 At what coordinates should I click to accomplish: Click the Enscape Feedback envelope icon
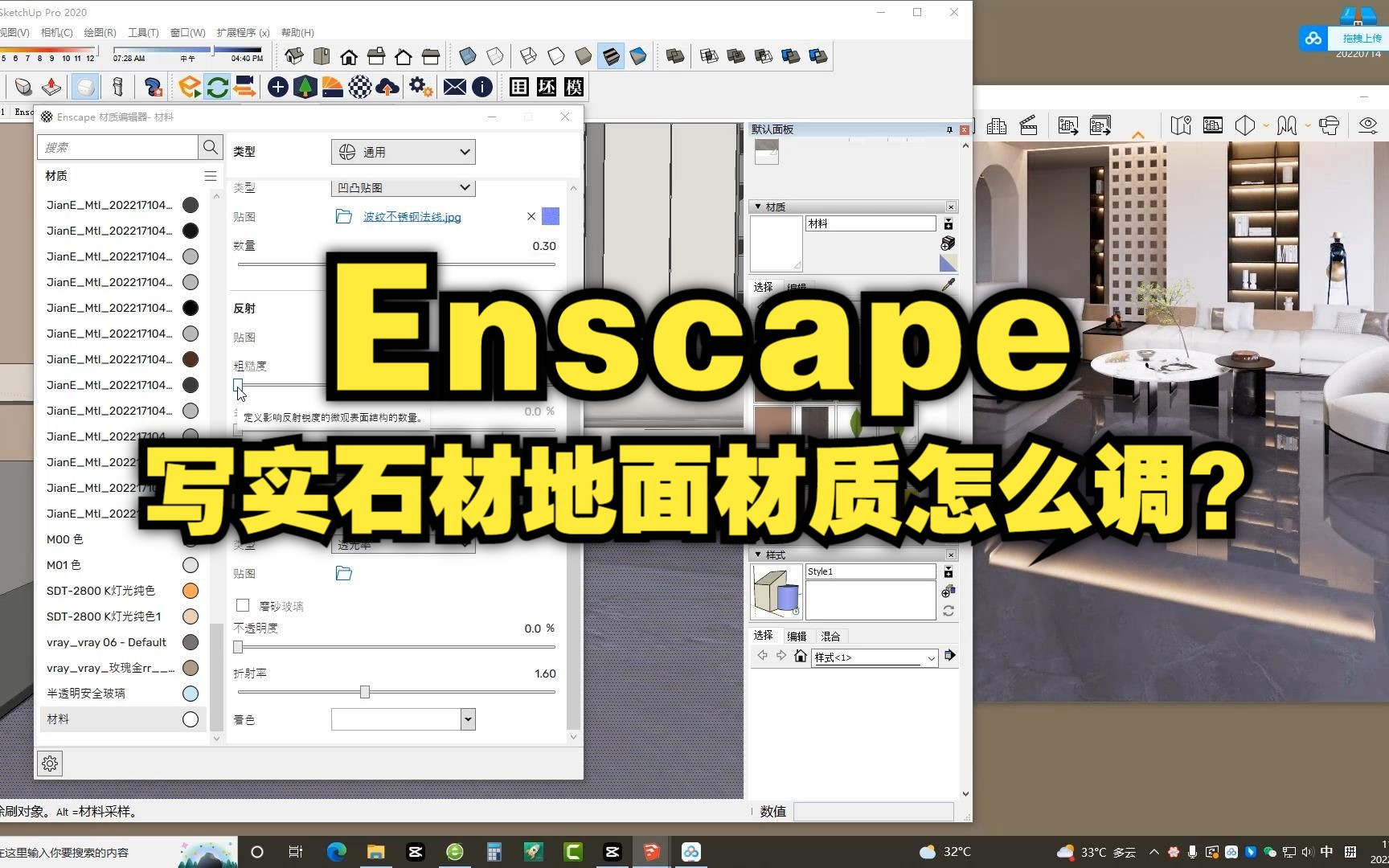(x=455, y=87)
